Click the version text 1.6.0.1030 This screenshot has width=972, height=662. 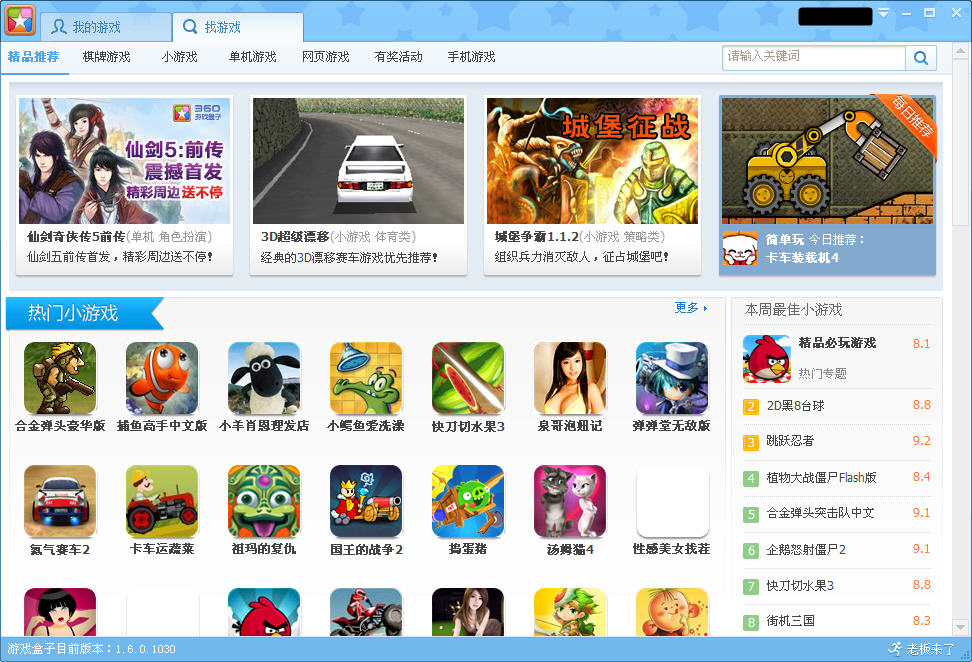tap(145, 649)
